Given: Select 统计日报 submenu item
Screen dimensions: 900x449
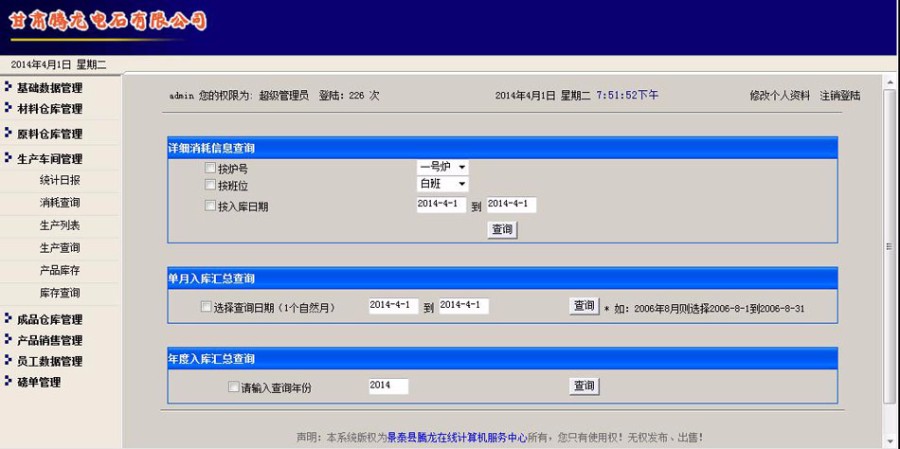Looking at the screenshot, I should [60, 180].
